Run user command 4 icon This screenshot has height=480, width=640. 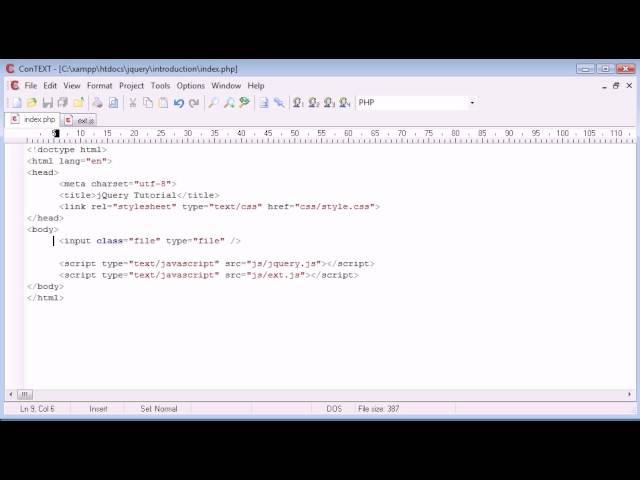[344, 102]
